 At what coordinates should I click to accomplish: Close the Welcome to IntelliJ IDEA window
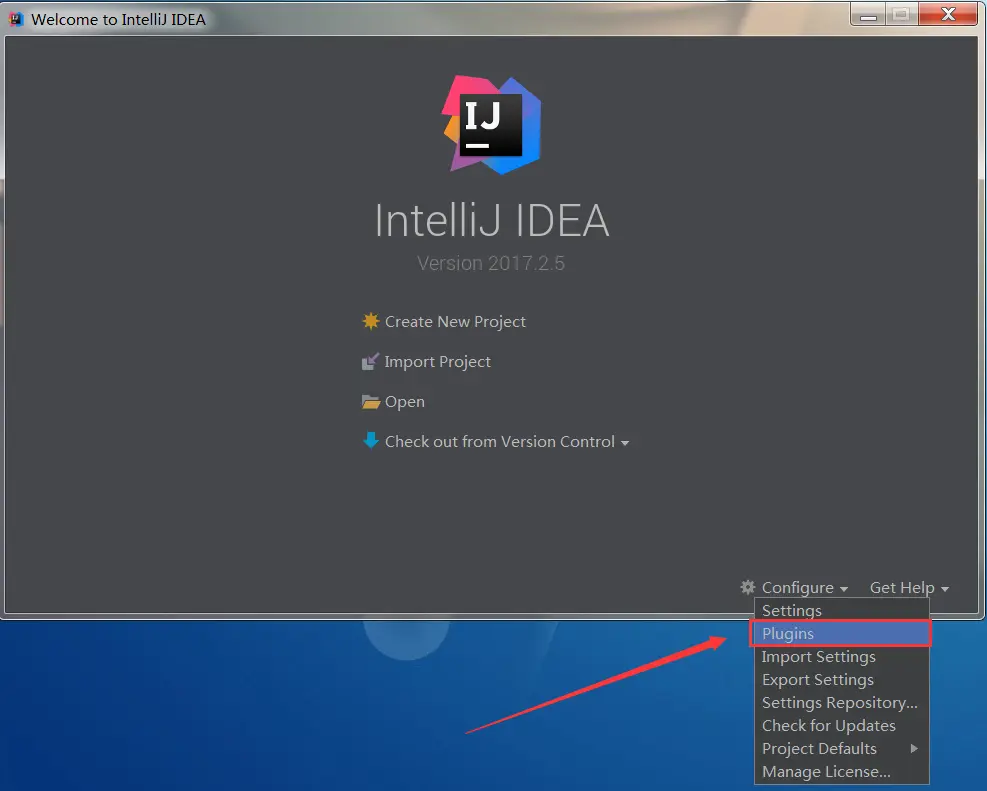point(947,14)
